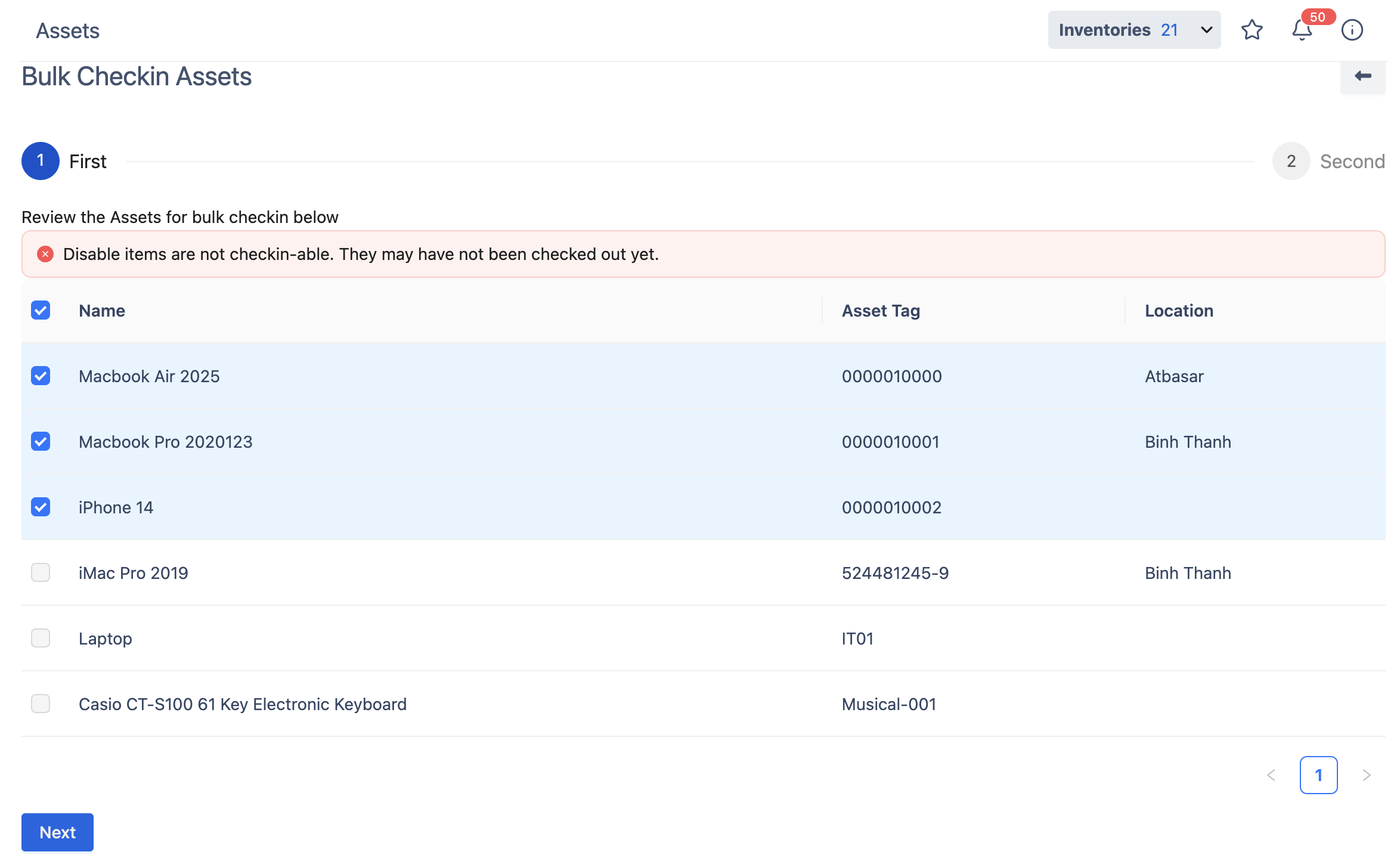The image size is (1400, 855).
Task: Click the back arrow button
Action: pyautogui.click(x=1362, y=76)
